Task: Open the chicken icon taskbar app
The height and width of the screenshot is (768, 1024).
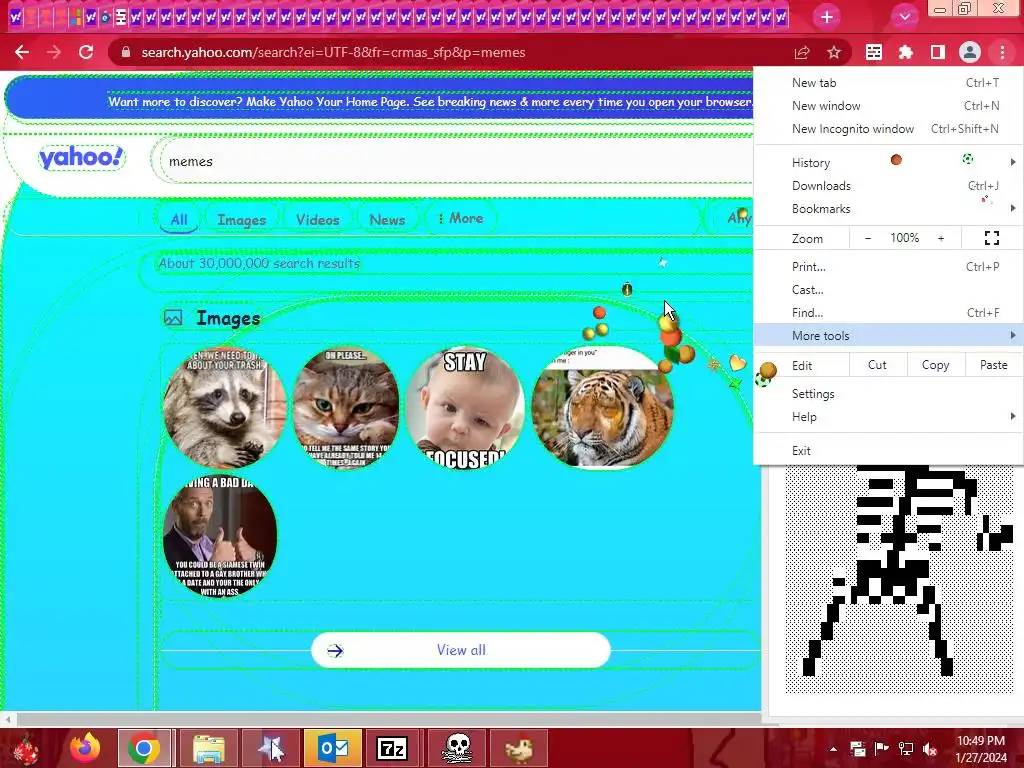Action: tap(519, 748)
